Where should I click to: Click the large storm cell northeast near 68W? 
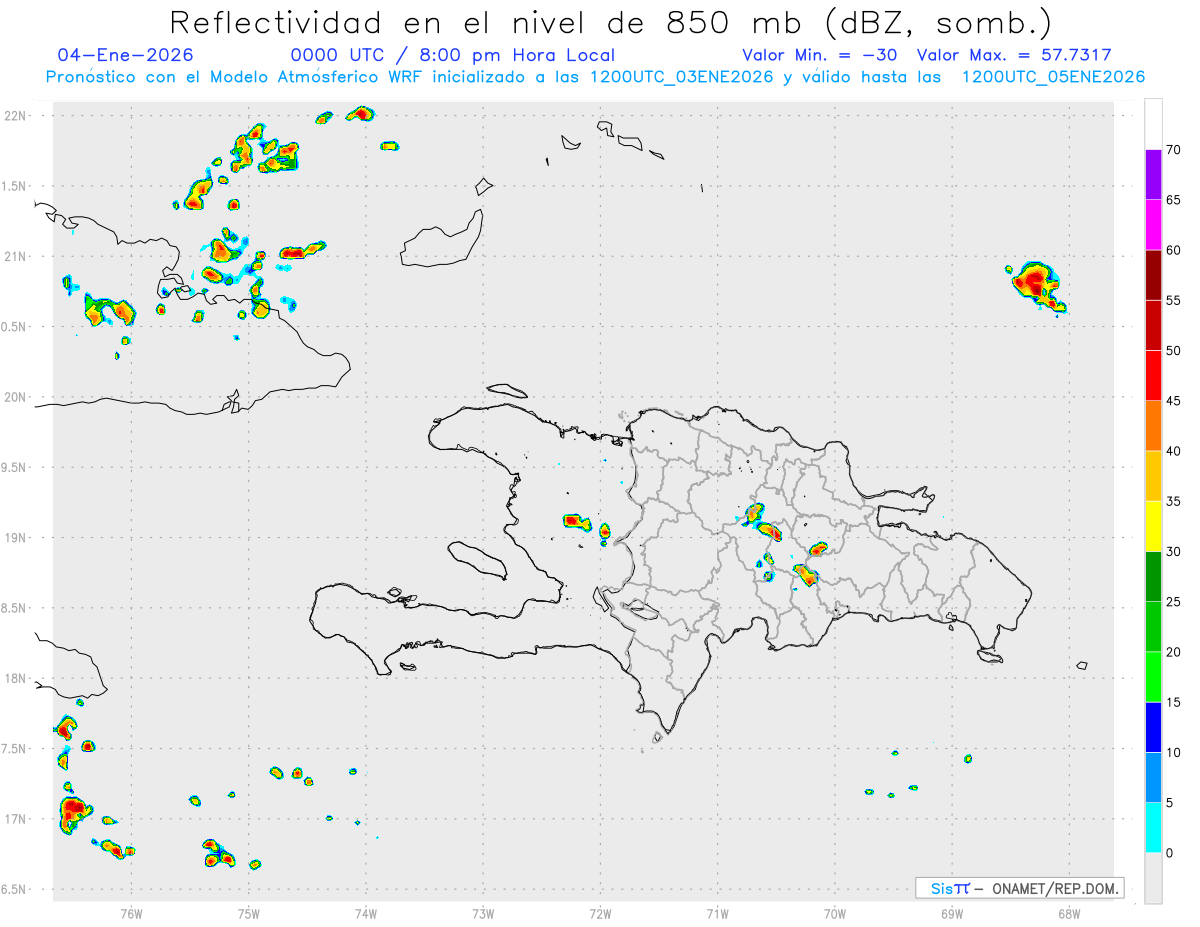tap(1037, 286)
